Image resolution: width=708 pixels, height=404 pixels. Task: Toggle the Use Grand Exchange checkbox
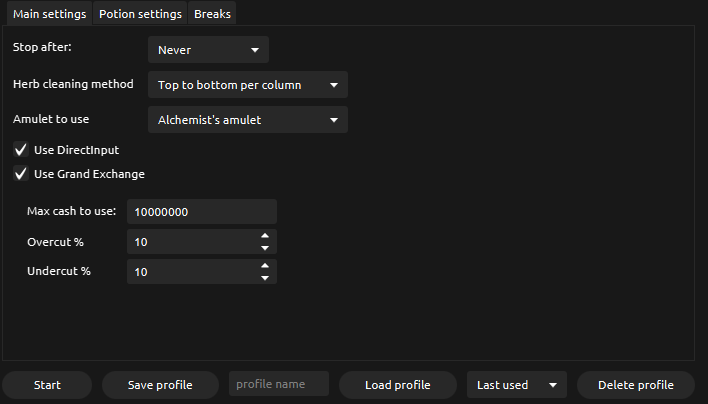coord(21,173)
